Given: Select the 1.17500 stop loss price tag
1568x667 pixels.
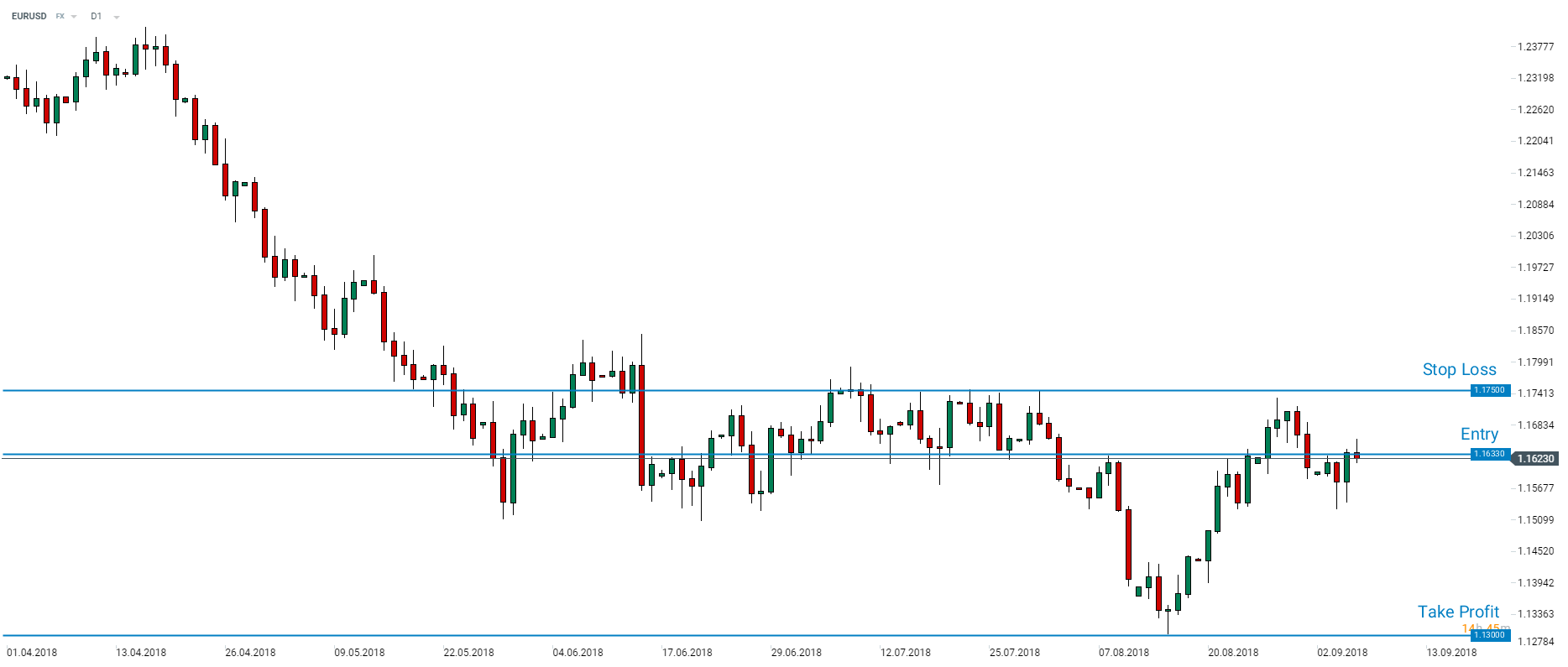Looking at the screenshot, I should [x=1490, y=391].
